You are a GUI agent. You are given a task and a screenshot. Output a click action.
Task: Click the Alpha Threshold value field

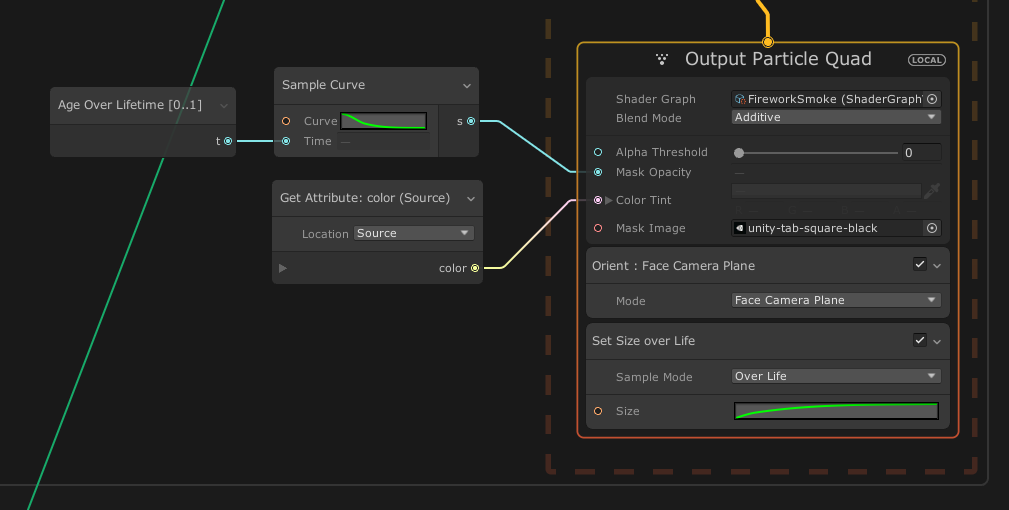click(x=920, y=153)
